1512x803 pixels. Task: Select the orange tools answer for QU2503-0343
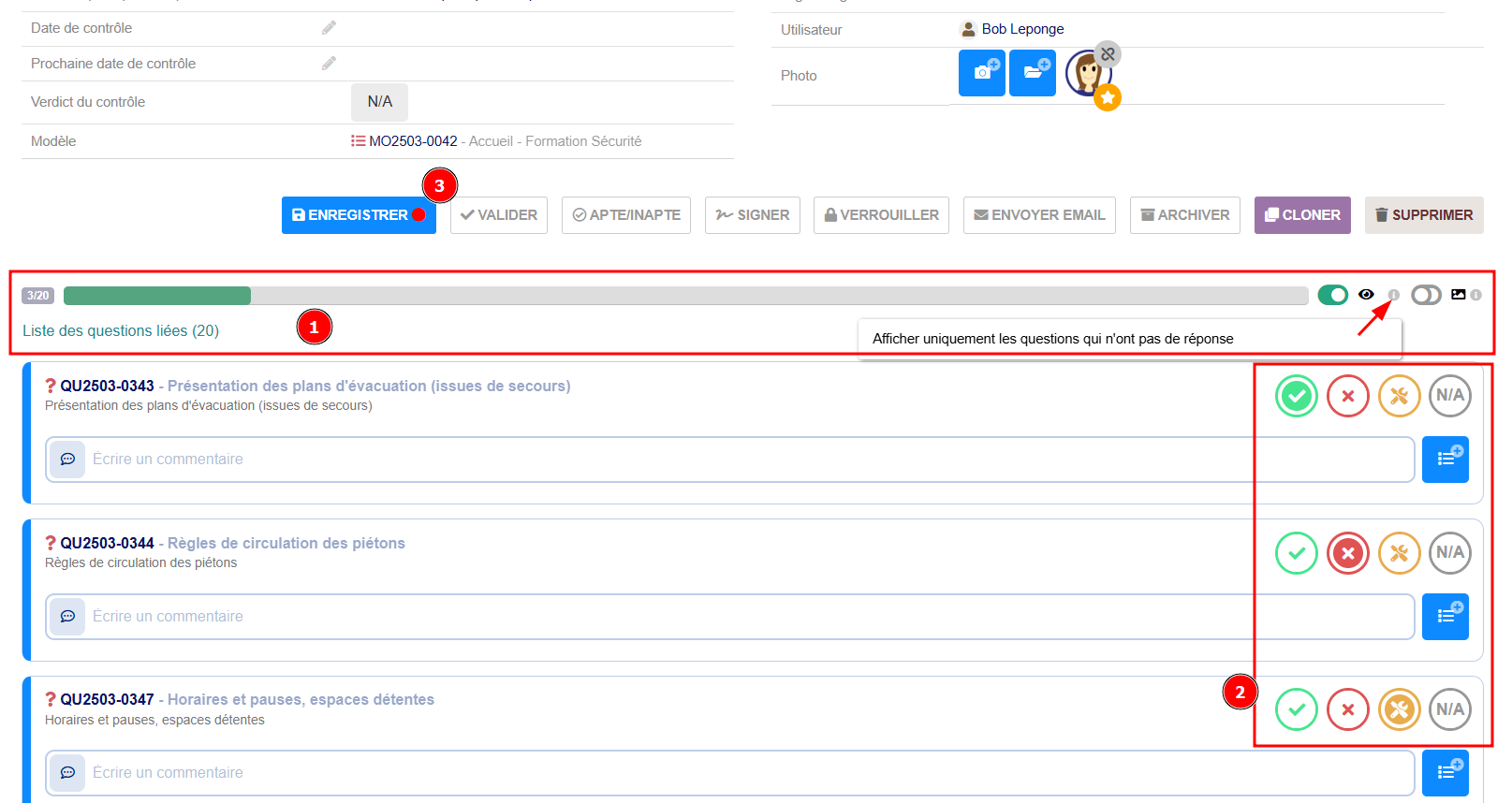pyautogui.click(x=1400, y=396)
